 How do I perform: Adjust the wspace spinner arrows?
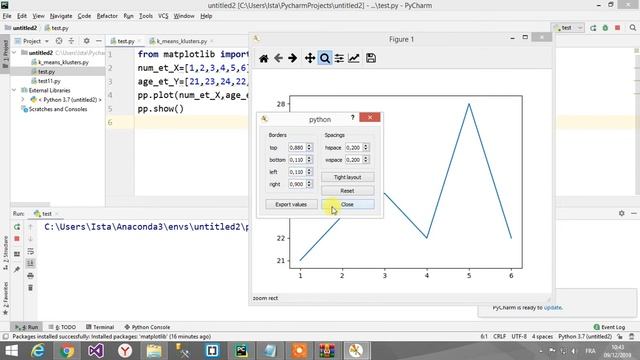coord(366,160)
